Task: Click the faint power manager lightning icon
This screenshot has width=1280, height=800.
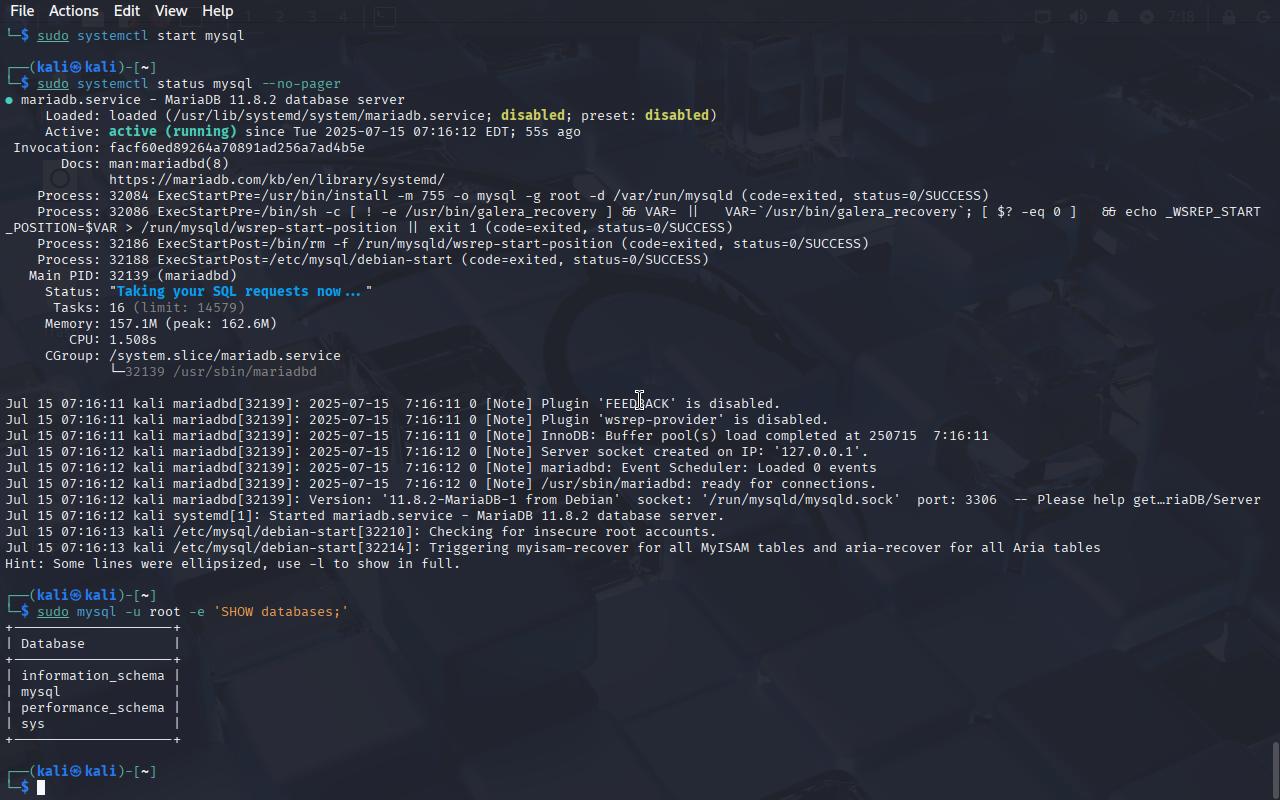Action: click(x=1147, y=17)
